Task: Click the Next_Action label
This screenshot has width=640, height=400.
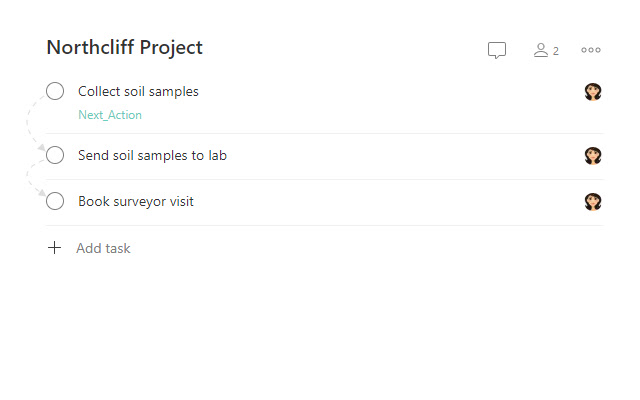Action: [110, 115]
